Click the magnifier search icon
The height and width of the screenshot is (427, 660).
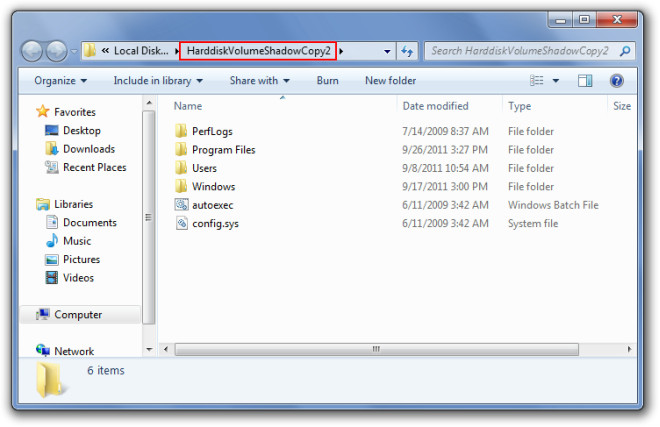(625, 51)
